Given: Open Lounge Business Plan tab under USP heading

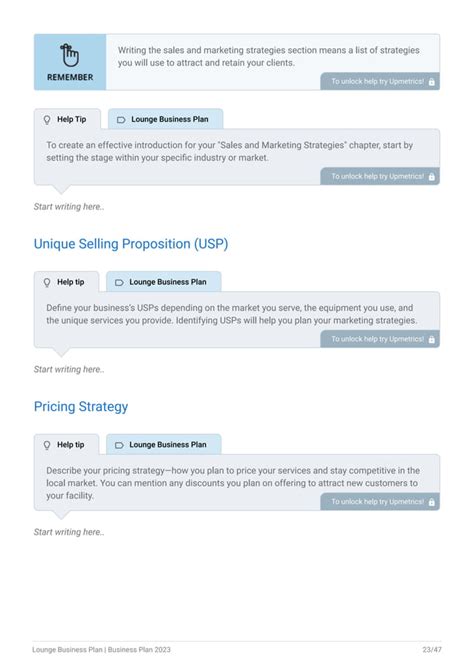Looking at the screenshot, I should (x=164, y=282).
